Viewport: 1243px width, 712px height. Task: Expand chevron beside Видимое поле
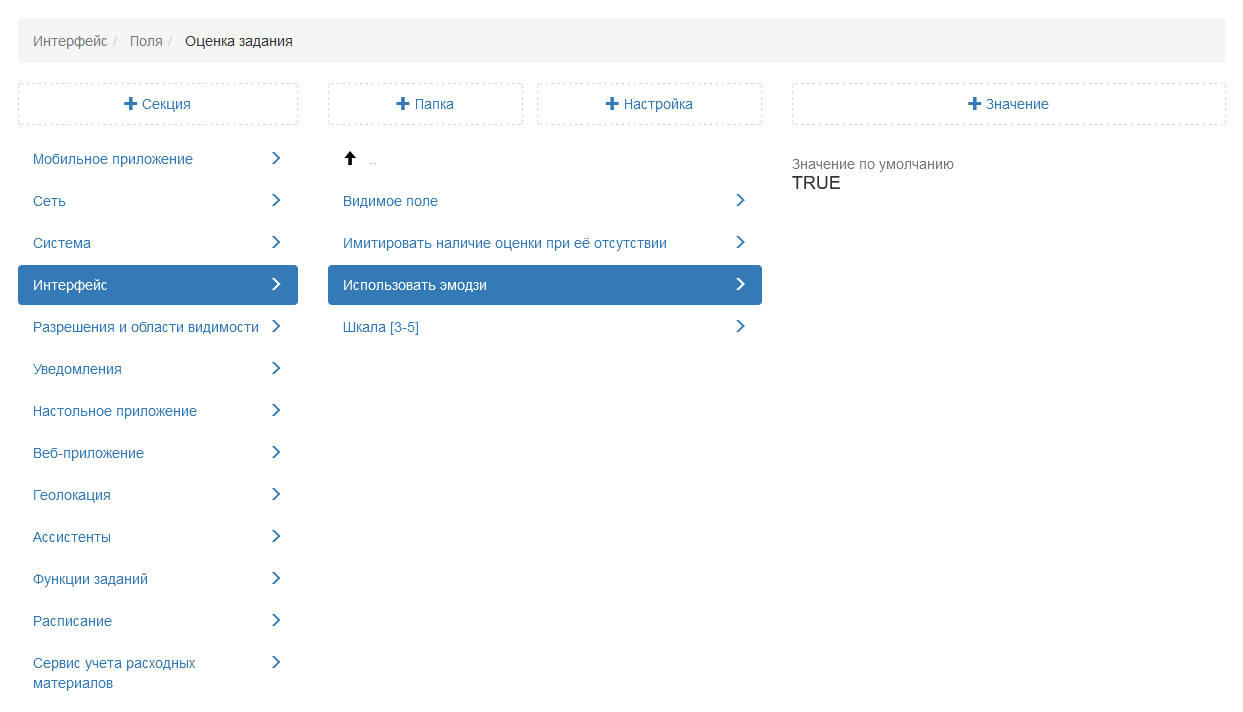coord(740,200)
